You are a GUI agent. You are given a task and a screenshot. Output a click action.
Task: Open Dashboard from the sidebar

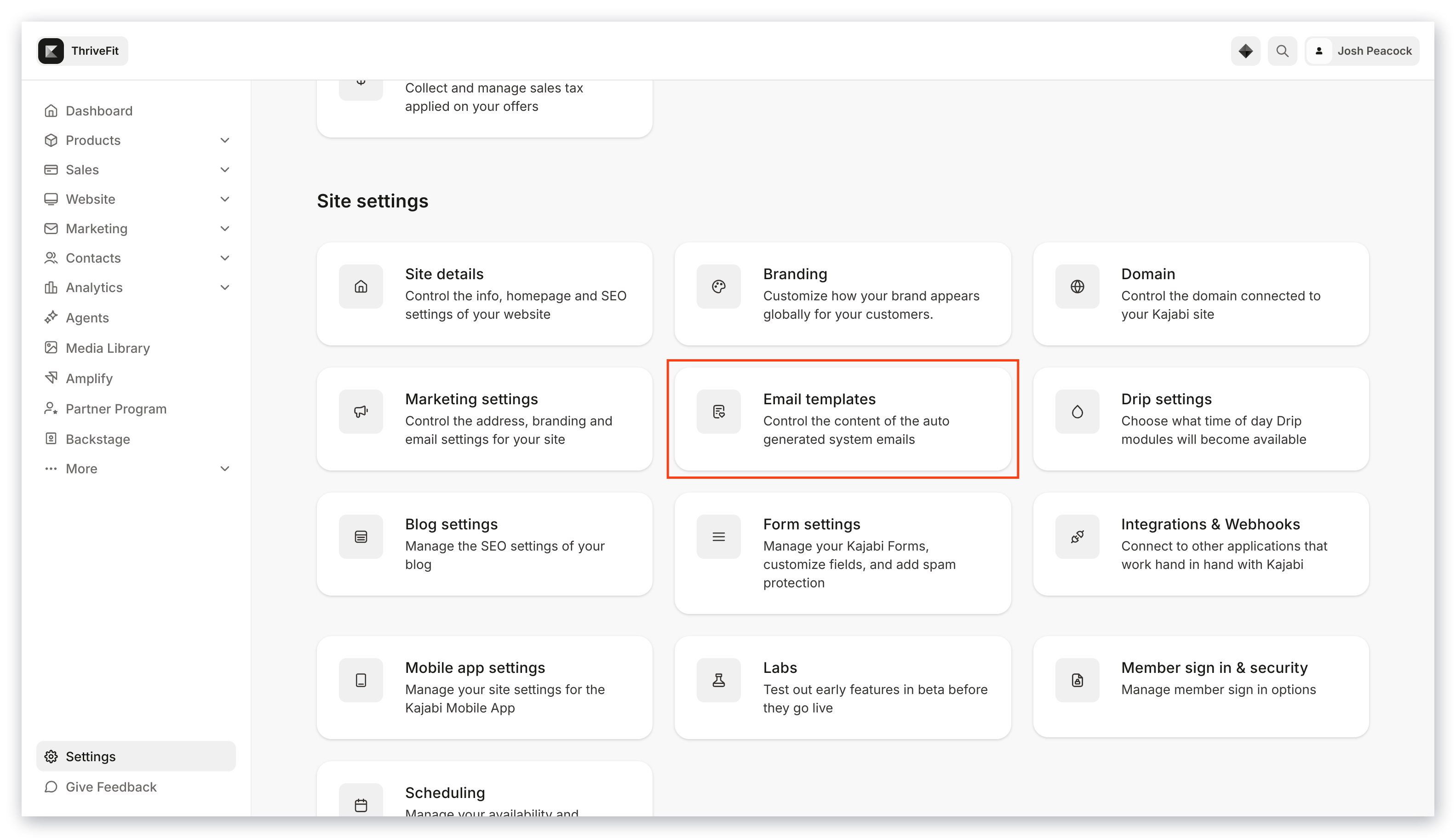(x=136, y=110)
